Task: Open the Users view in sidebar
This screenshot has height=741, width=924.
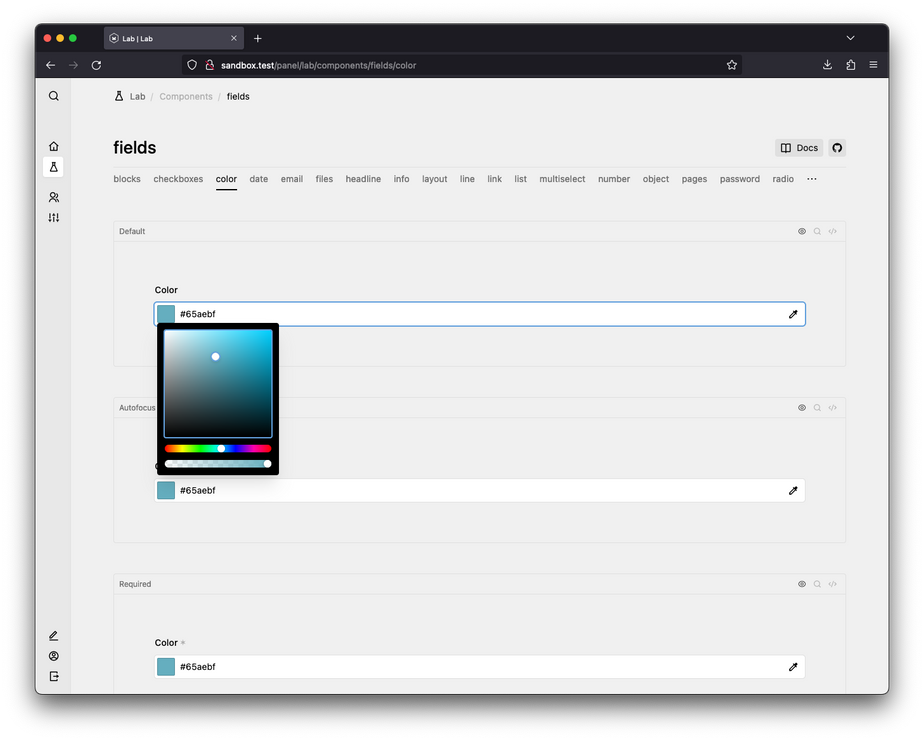Action: point(54,198)
